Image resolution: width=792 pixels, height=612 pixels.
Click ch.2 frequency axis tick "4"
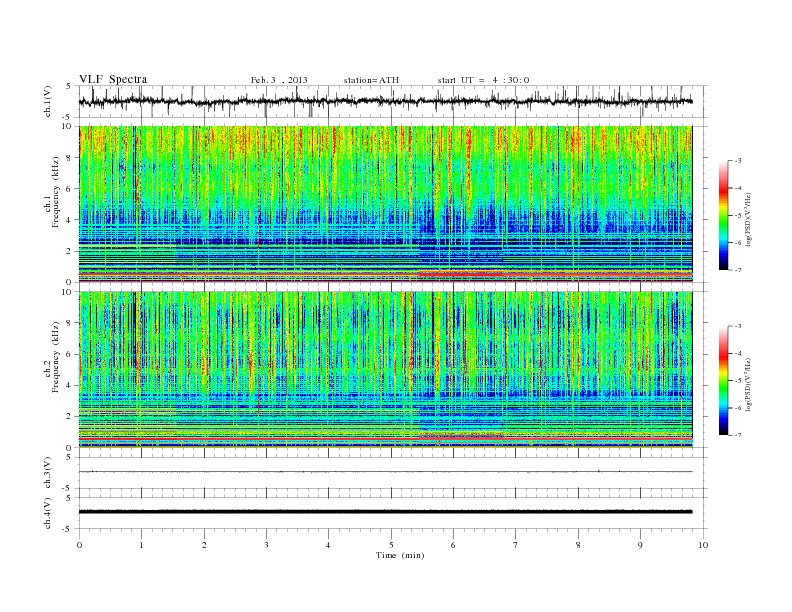click(x=70, y=386)
